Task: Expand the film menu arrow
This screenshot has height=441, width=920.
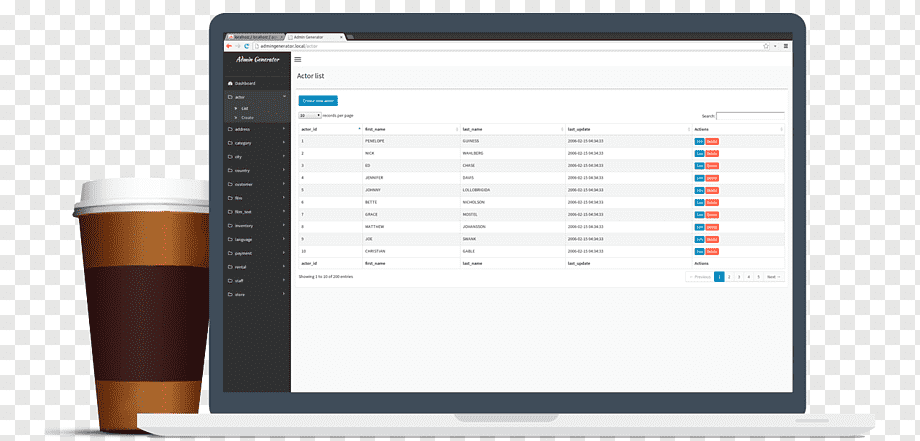Action: click(x=284, y=198)
